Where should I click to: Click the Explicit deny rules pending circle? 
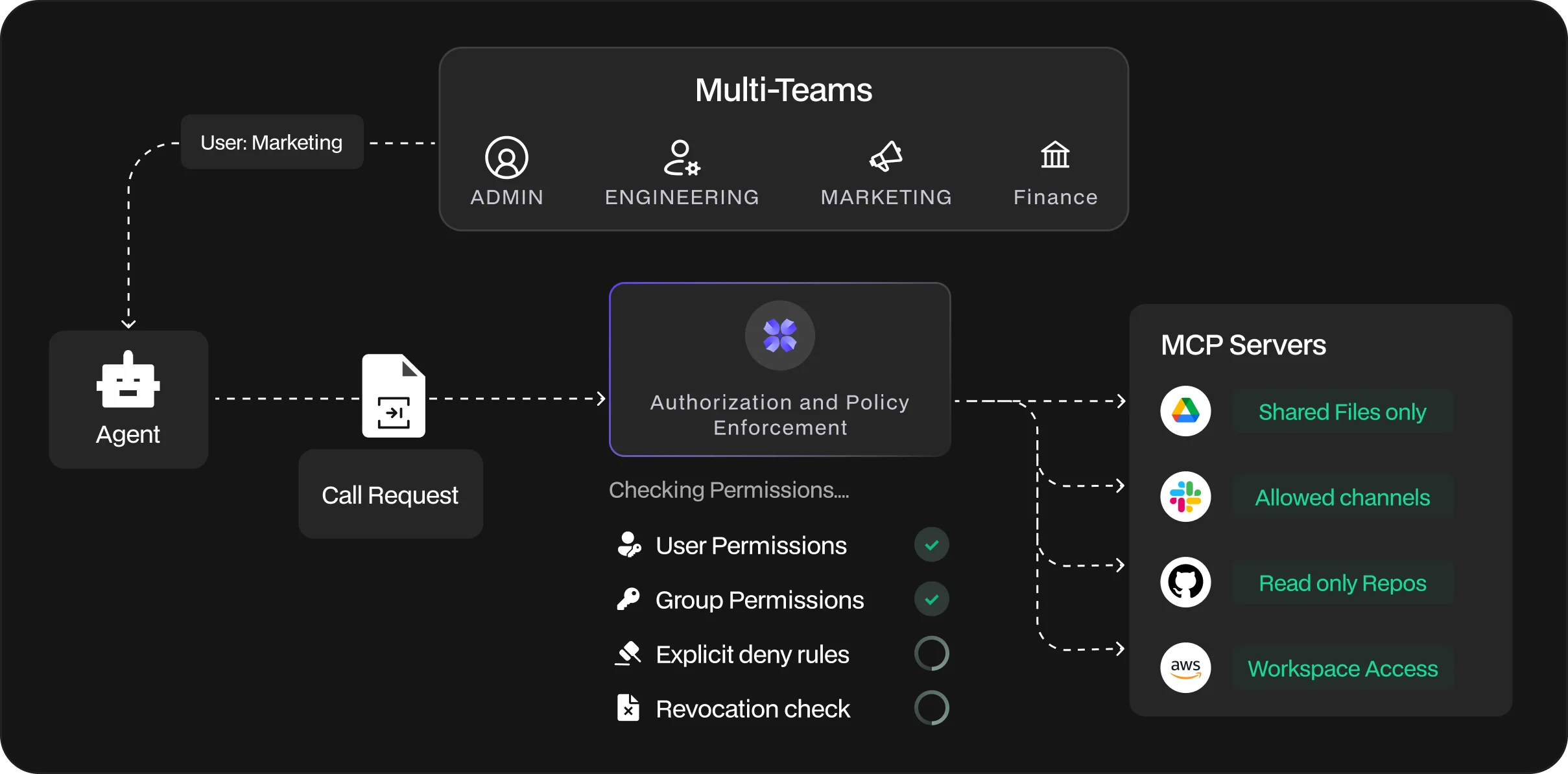(932, 653)
